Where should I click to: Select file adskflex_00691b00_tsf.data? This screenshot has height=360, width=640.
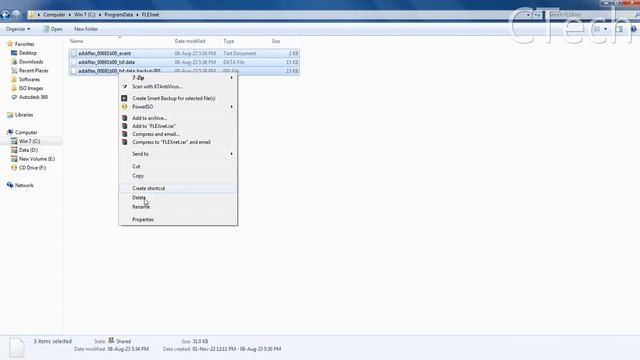coord(107,62)
